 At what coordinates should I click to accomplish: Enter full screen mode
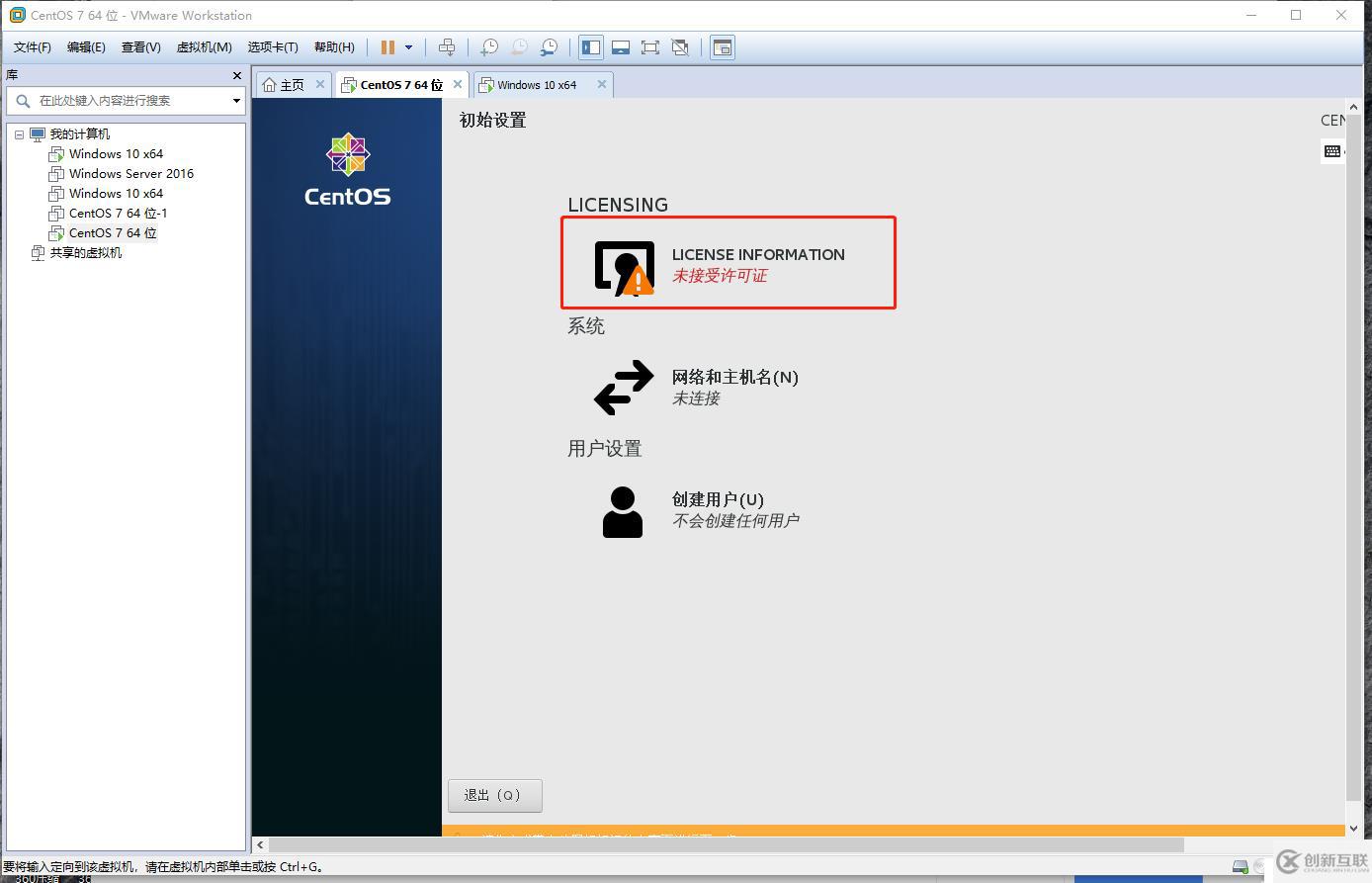point(650,47)
